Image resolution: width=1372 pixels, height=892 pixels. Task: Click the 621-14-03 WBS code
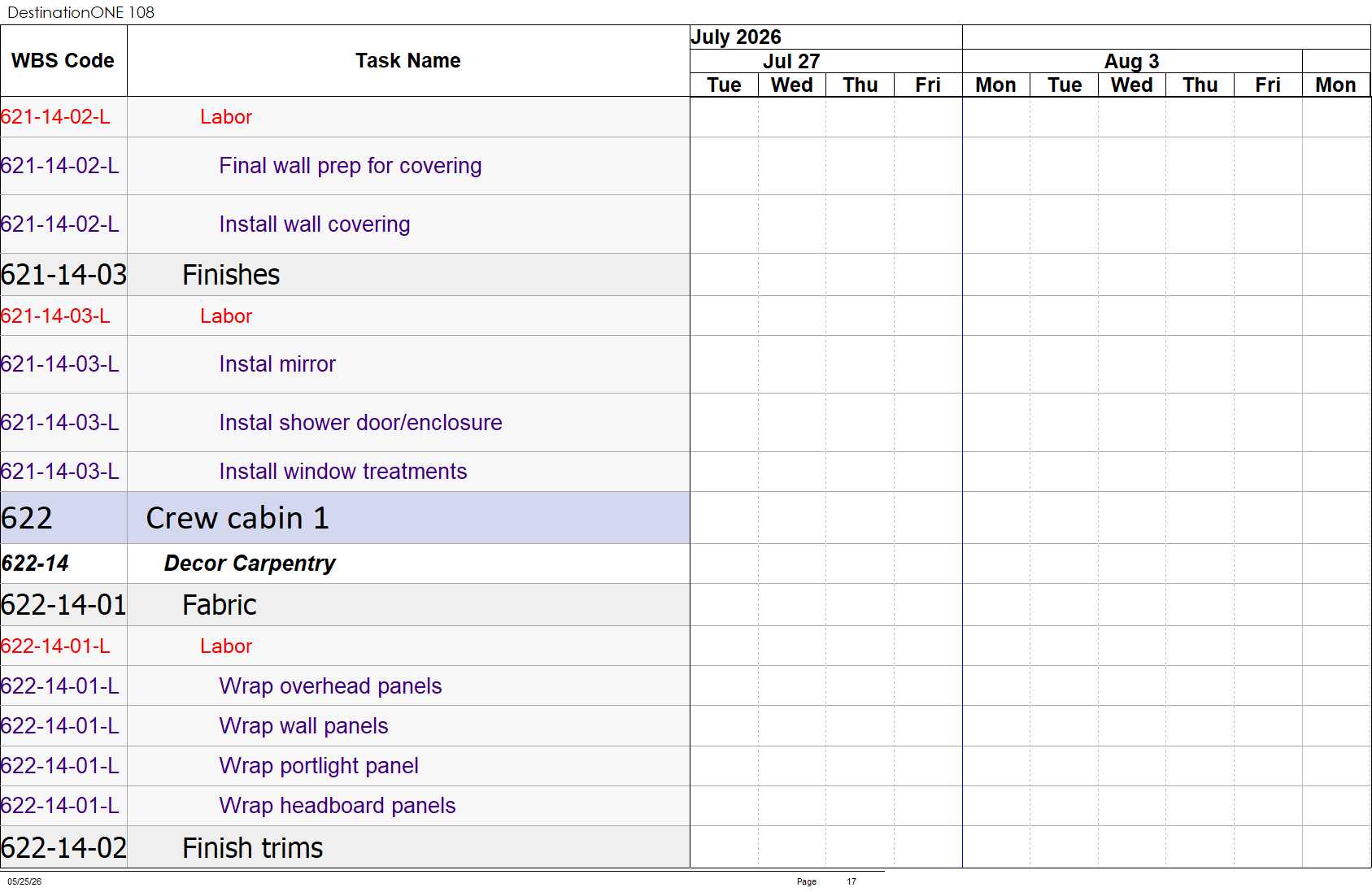pos(63,275)
